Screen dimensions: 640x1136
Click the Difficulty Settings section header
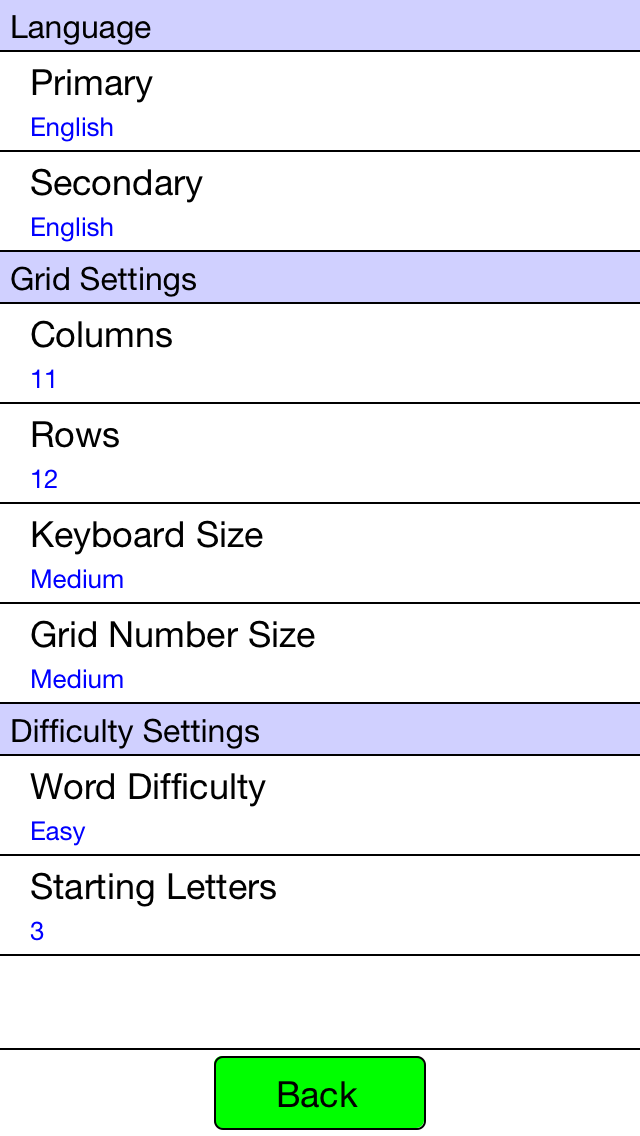320,730
